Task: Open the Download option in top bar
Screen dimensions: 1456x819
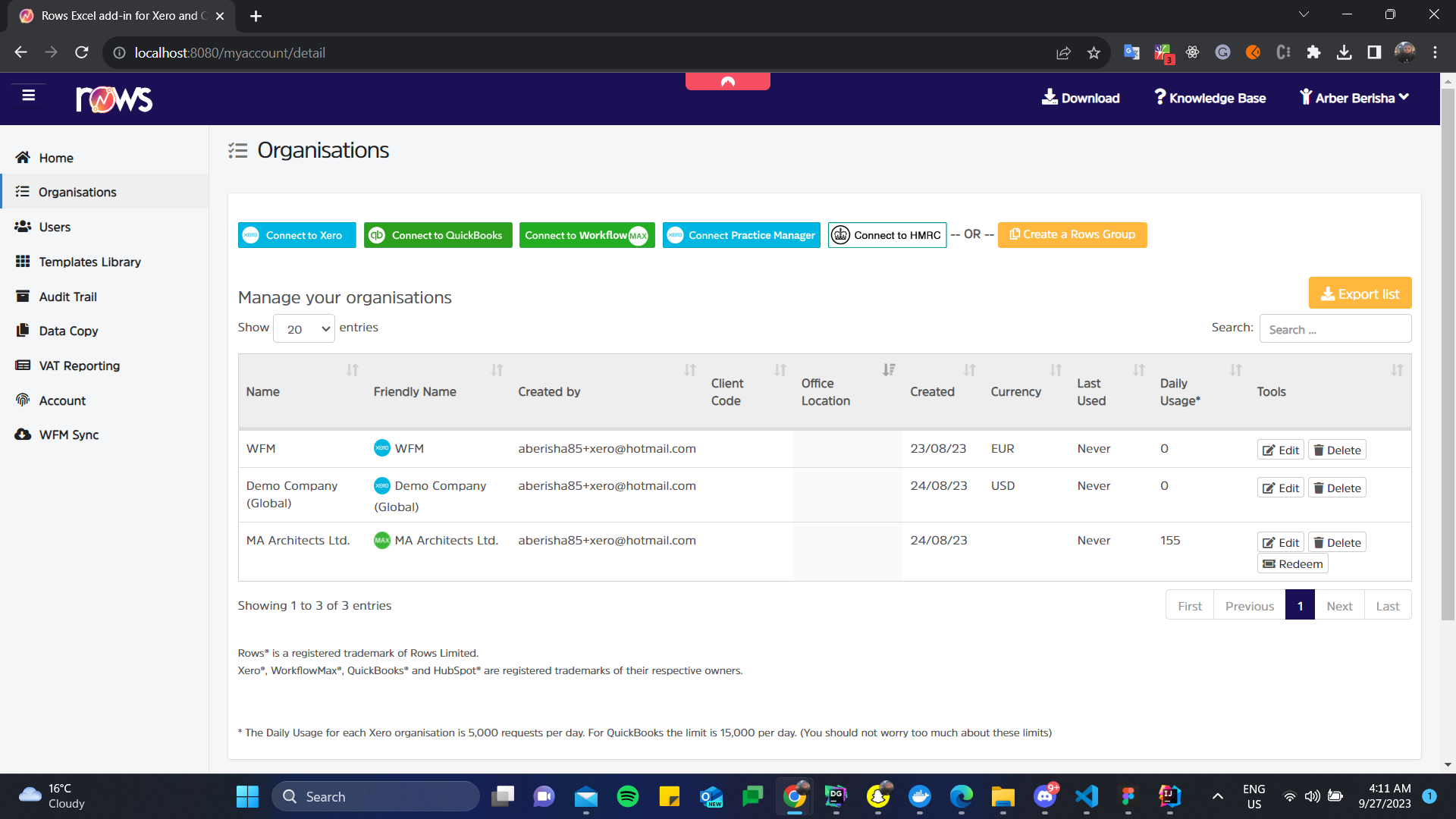Action: click(x=1081, y=98)
